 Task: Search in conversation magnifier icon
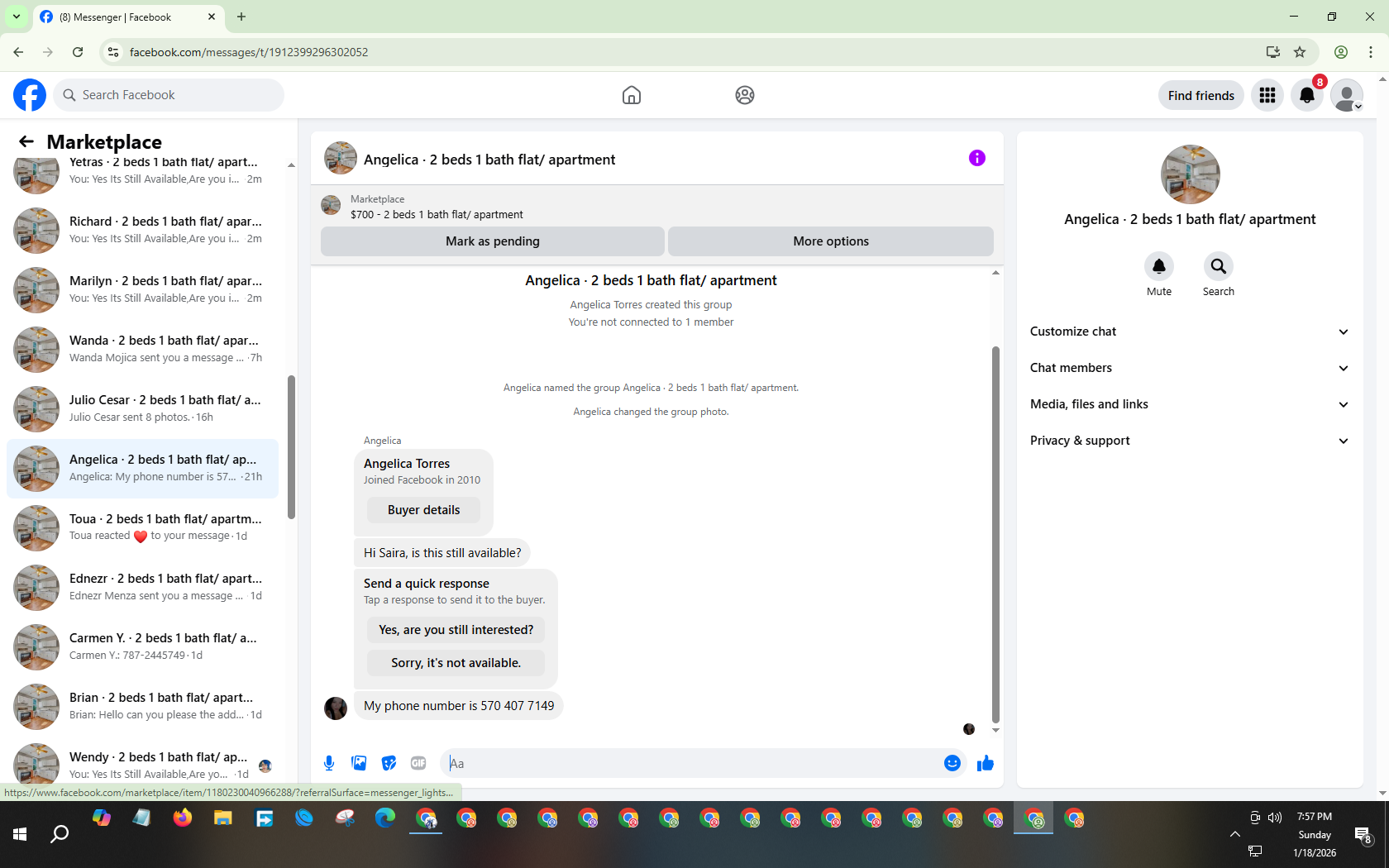point(1219,266)
